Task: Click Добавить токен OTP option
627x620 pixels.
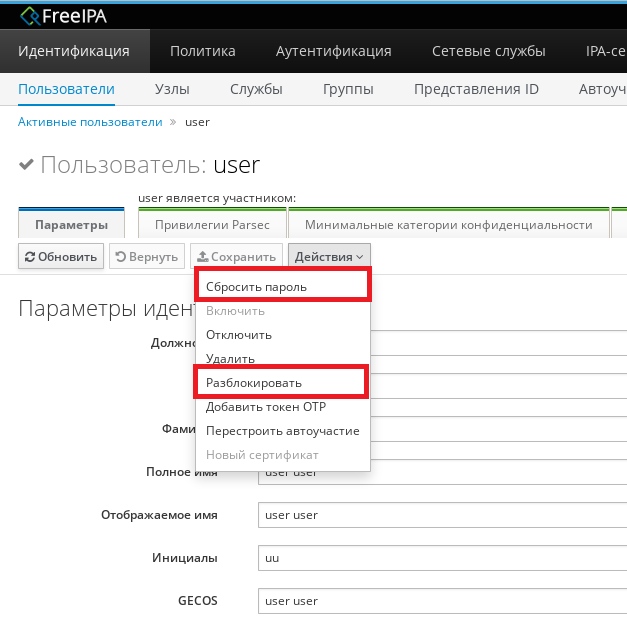Action: pos(265,407)
